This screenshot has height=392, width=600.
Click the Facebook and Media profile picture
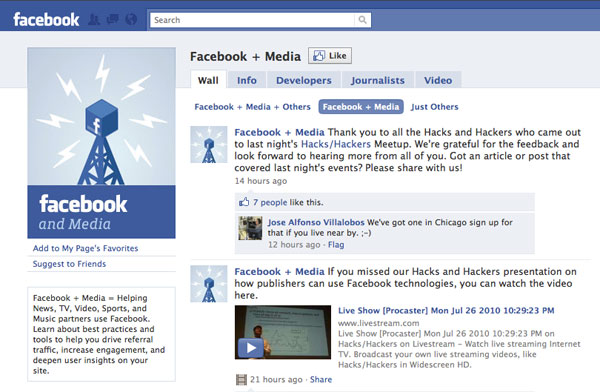tap(101, 143)
